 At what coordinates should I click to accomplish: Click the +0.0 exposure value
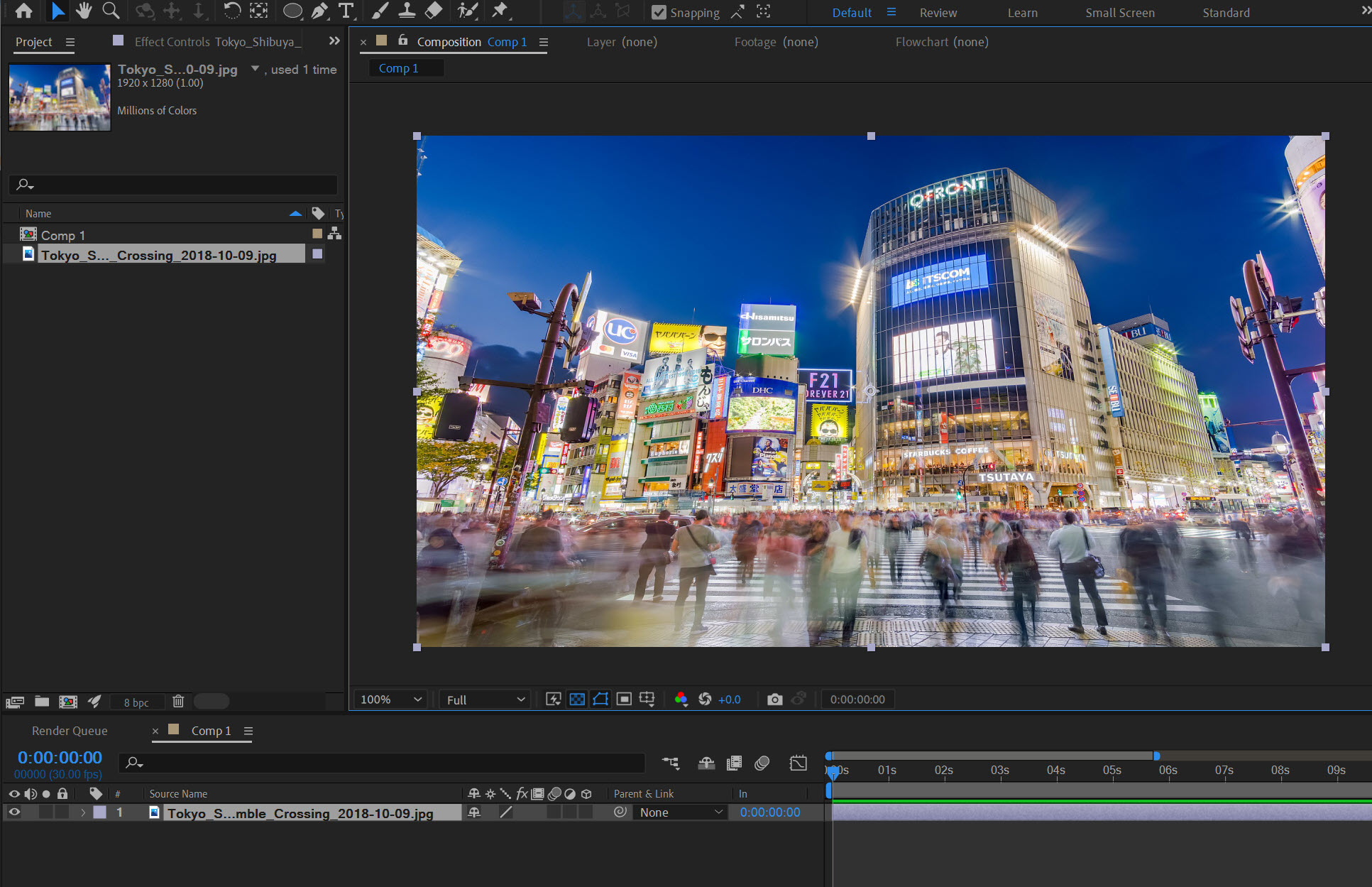tap(729, 700)
